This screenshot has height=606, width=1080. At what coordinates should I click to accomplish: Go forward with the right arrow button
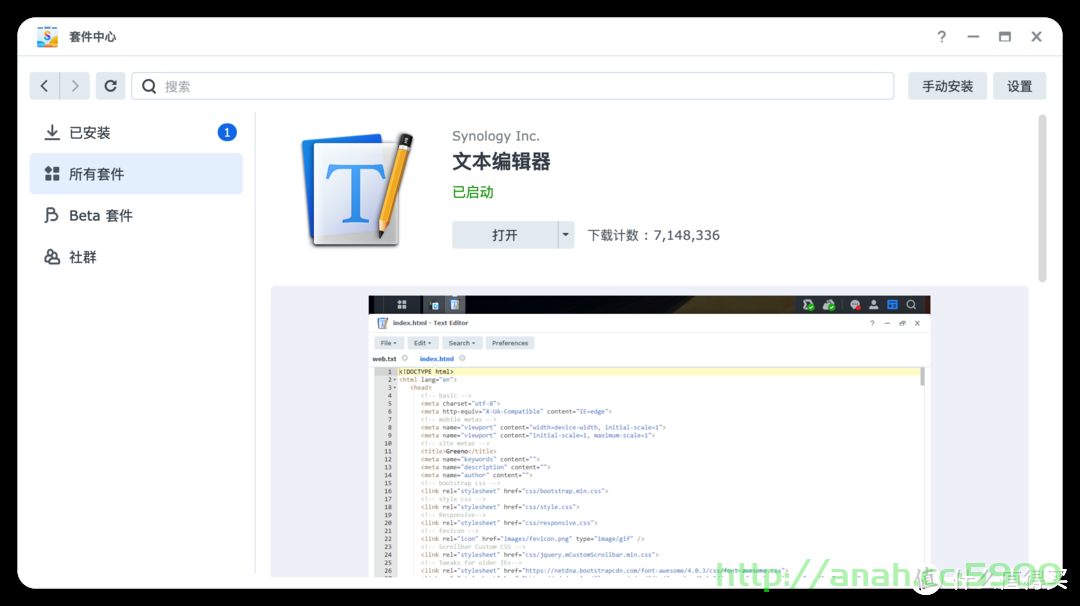click(x=75, y=86)
